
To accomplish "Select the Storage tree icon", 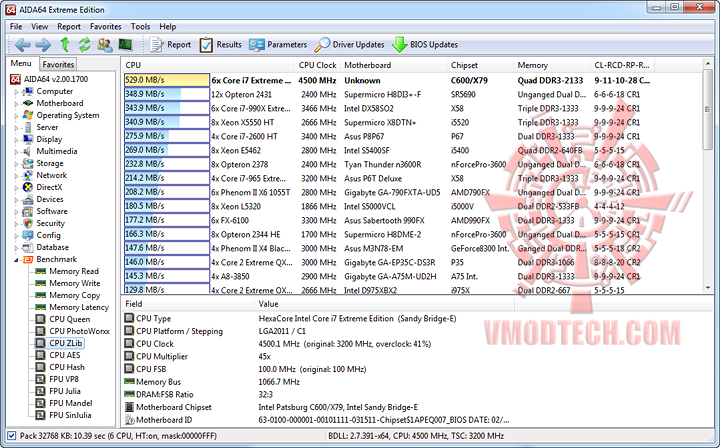I will coord(28,163).
